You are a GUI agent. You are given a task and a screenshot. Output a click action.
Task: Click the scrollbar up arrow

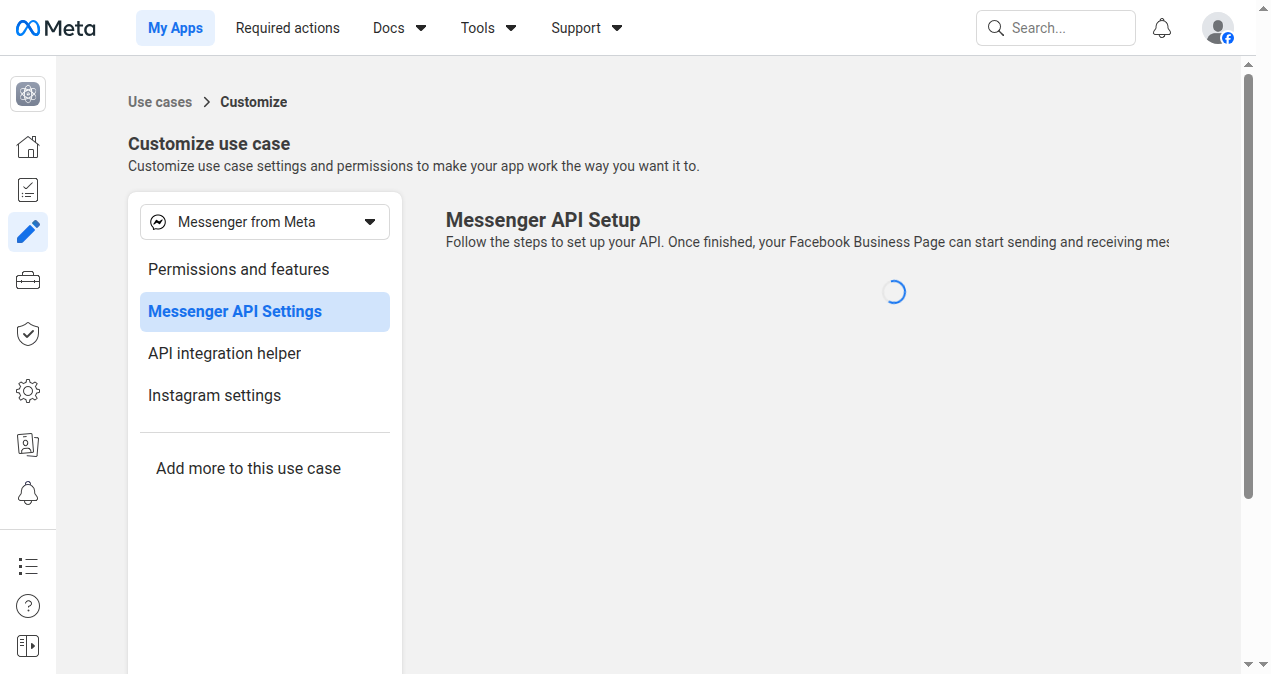pyautogui.click(x=1248, y=64)
